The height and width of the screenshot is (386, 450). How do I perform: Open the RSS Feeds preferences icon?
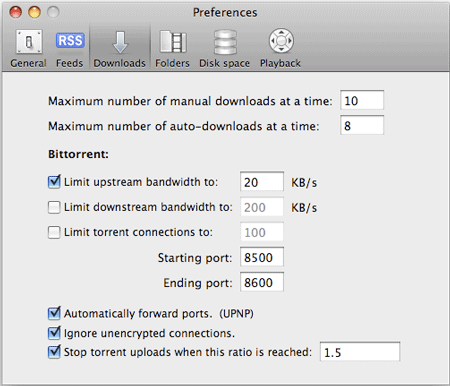pyautogui.click(x=70, y=41)
